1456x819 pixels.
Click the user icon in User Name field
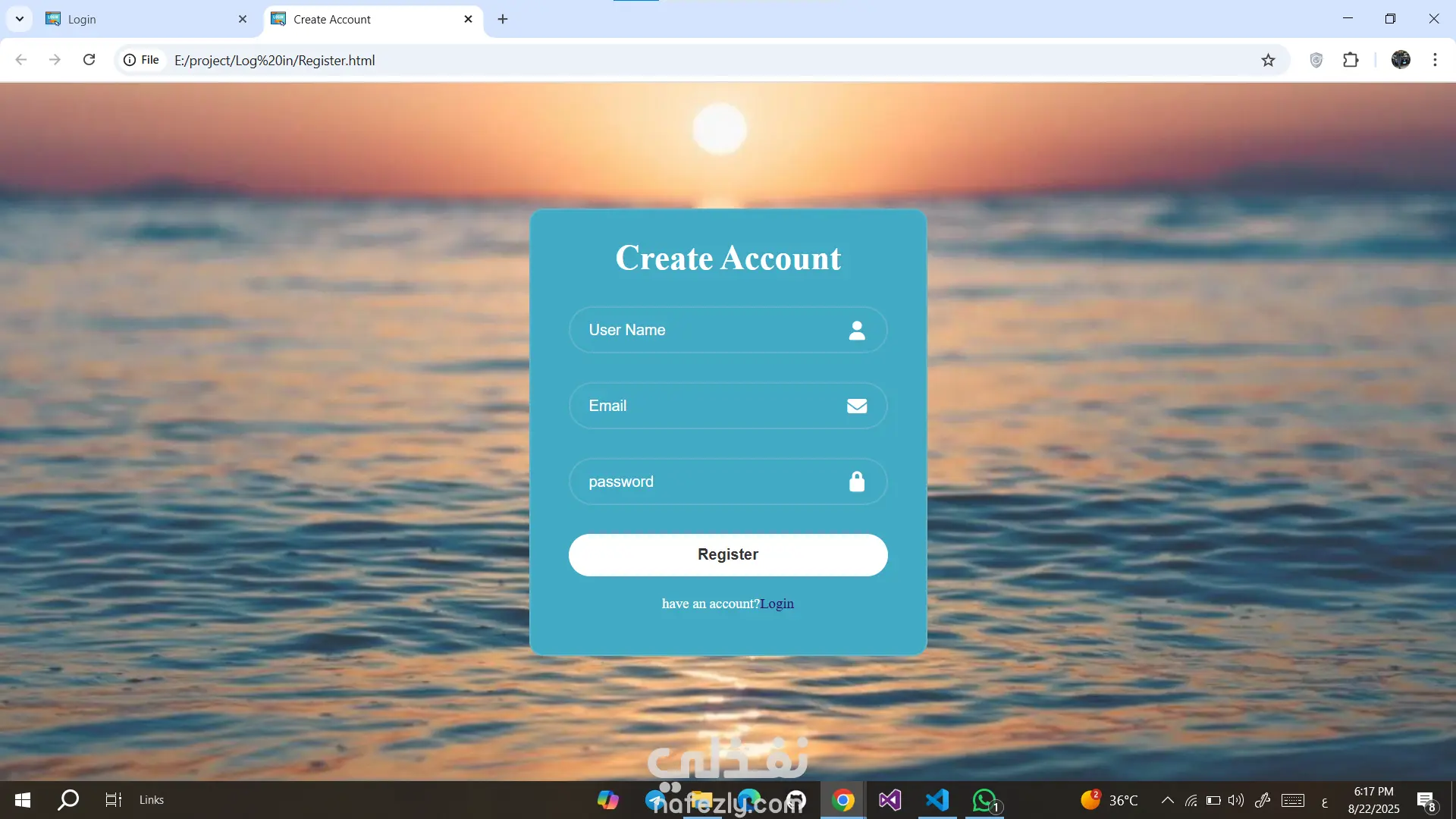tap(857, 330)
